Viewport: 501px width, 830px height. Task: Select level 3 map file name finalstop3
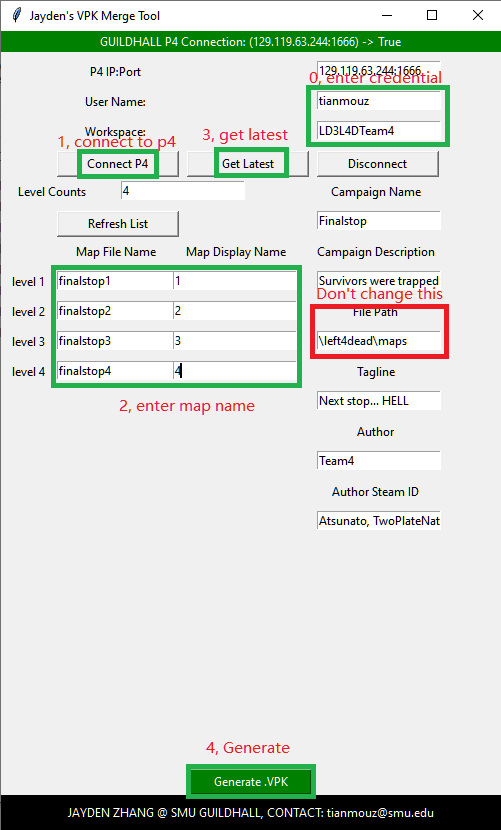[115, 341]
